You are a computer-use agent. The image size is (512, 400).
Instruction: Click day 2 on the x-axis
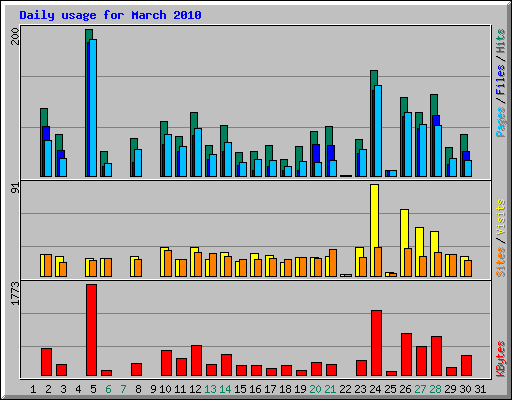(48, 389)
